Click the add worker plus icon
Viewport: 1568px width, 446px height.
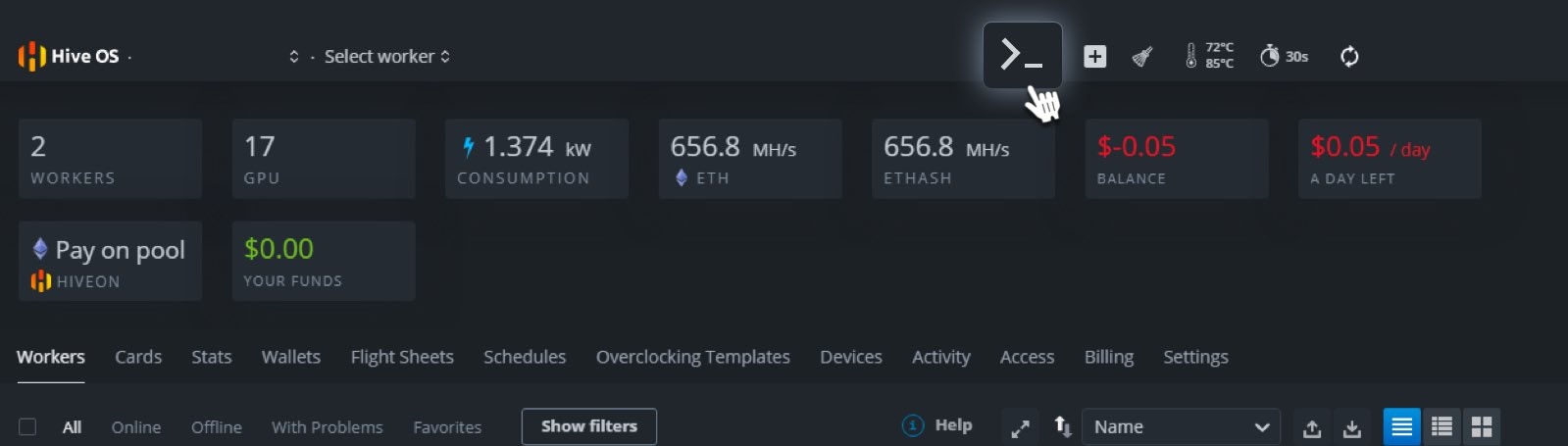1095,57
